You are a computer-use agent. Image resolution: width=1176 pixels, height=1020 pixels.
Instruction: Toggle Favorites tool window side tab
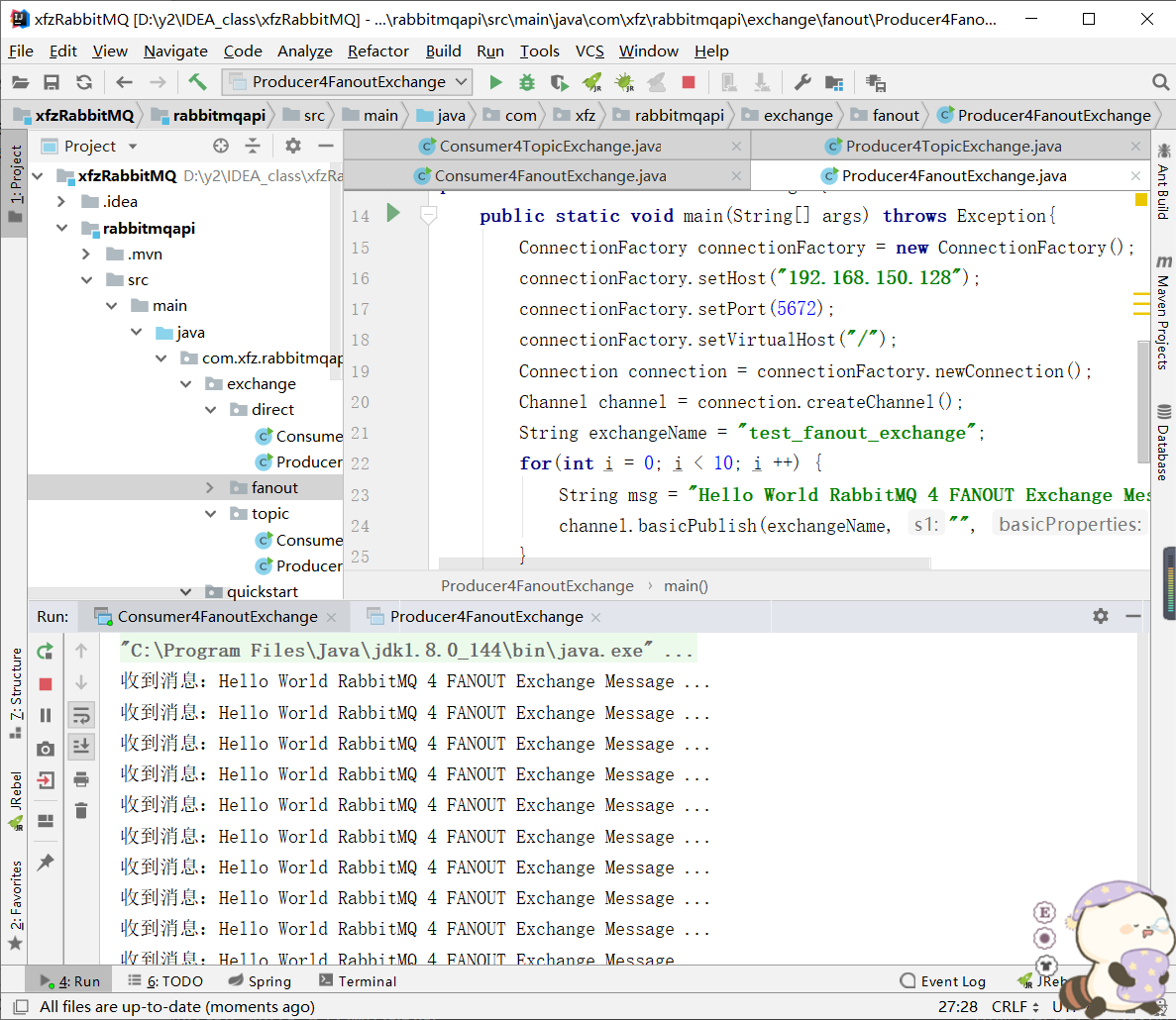click(x=15, y=905)
